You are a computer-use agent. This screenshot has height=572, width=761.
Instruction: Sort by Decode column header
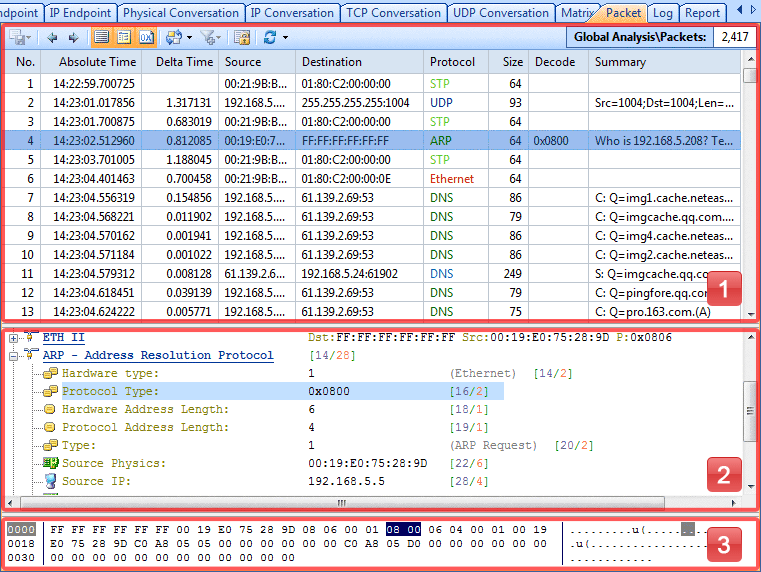pyautogui.click(x=559, y=62)
